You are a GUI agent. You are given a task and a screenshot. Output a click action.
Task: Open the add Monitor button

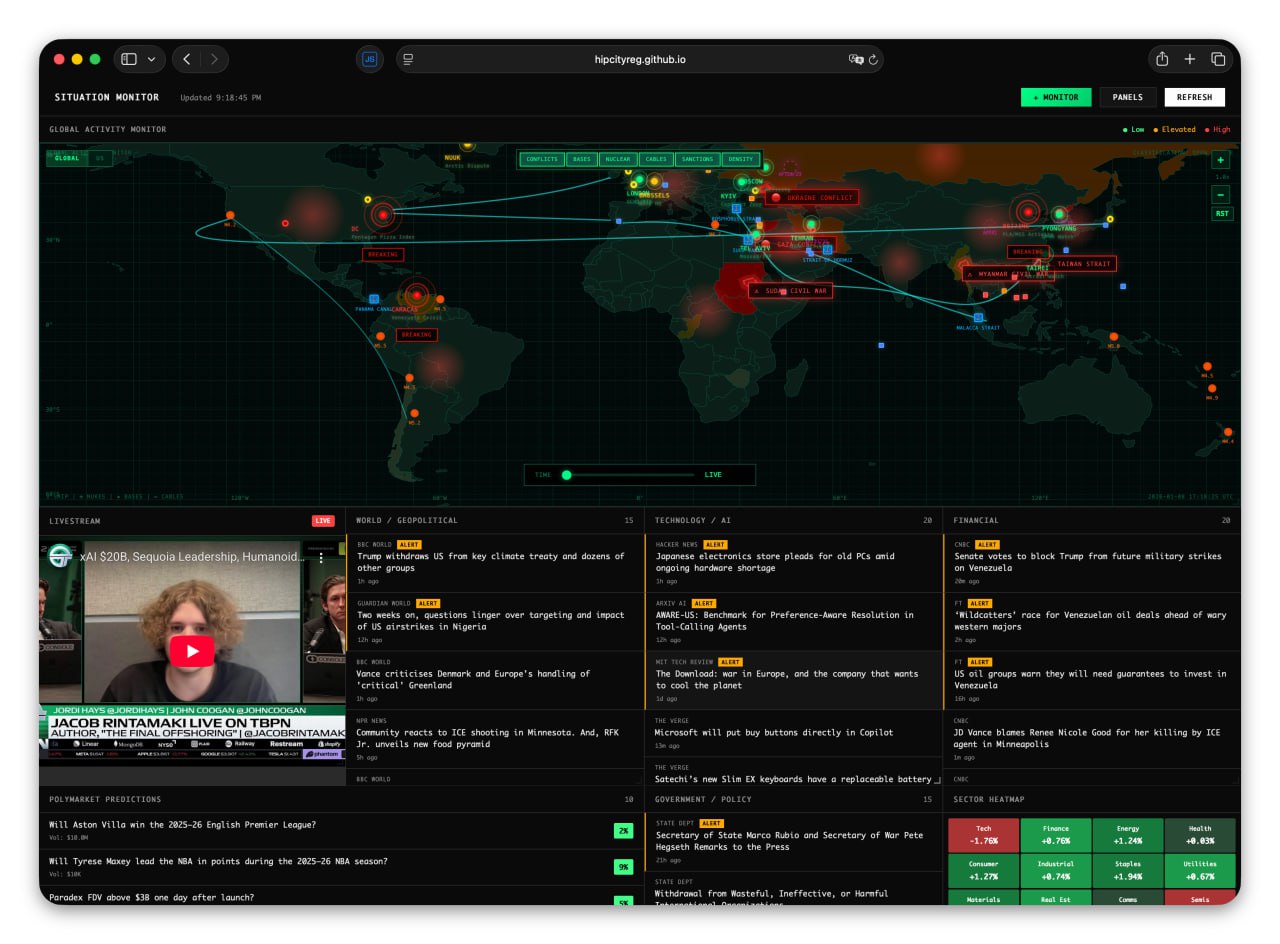(1055, 97)
